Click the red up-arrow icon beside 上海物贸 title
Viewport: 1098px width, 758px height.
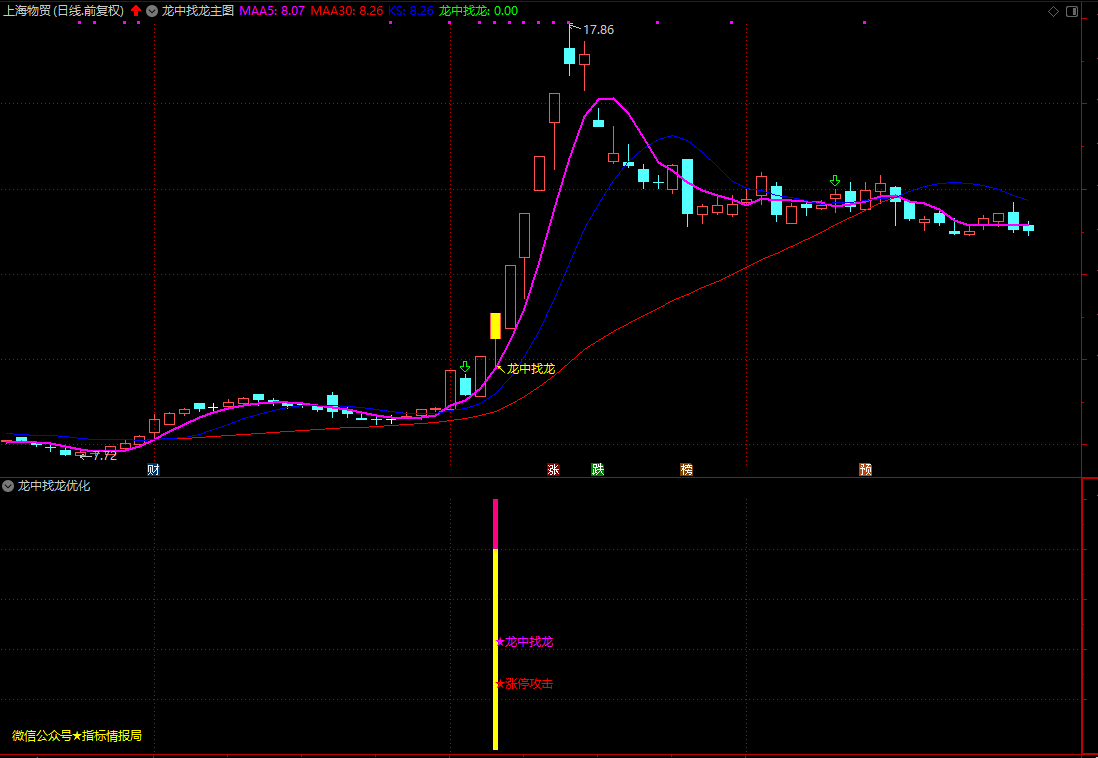click(x=136, y=11)
